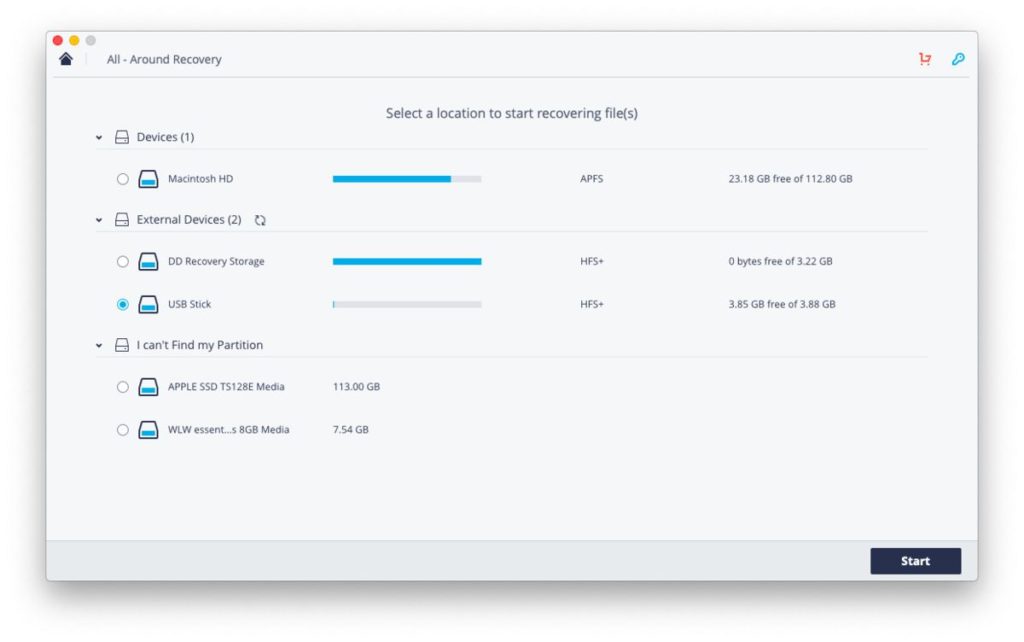Collapse the Devices section

click(98, 137)
